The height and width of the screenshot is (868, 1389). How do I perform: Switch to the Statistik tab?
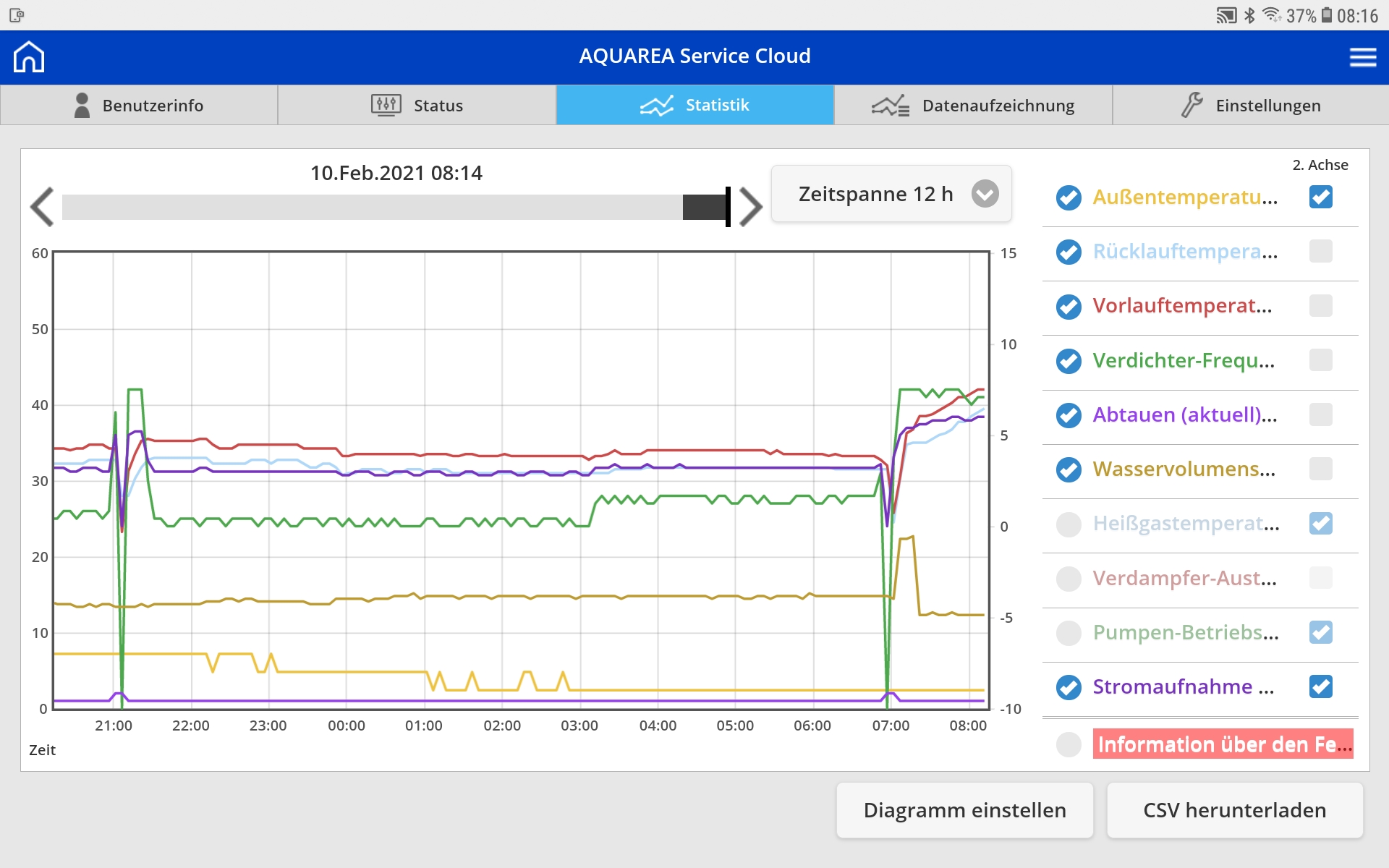pos(694,105)
